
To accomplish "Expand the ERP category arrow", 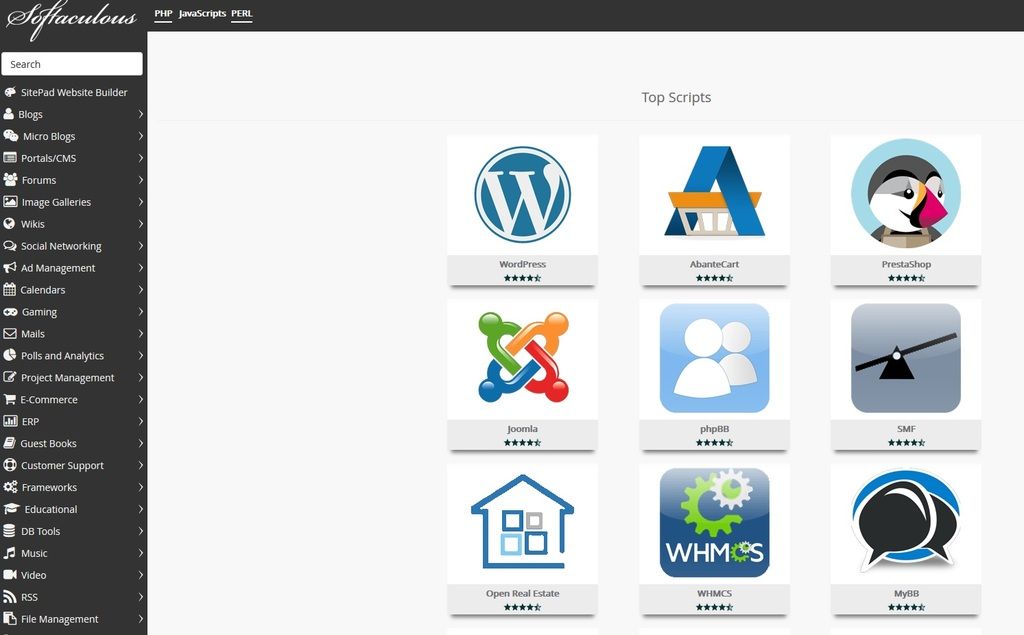I will point(140,421).
